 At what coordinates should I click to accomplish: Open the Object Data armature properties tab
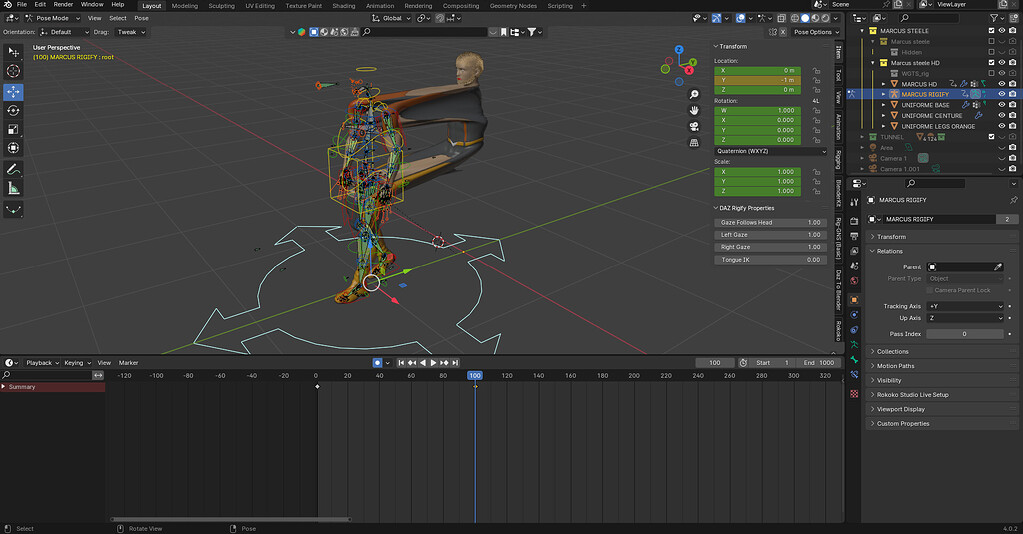point(854,345)
